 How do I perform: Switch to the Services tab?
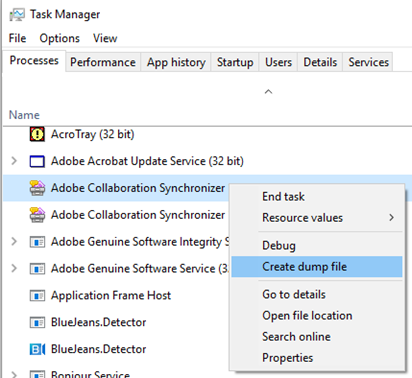pos(369,62)
